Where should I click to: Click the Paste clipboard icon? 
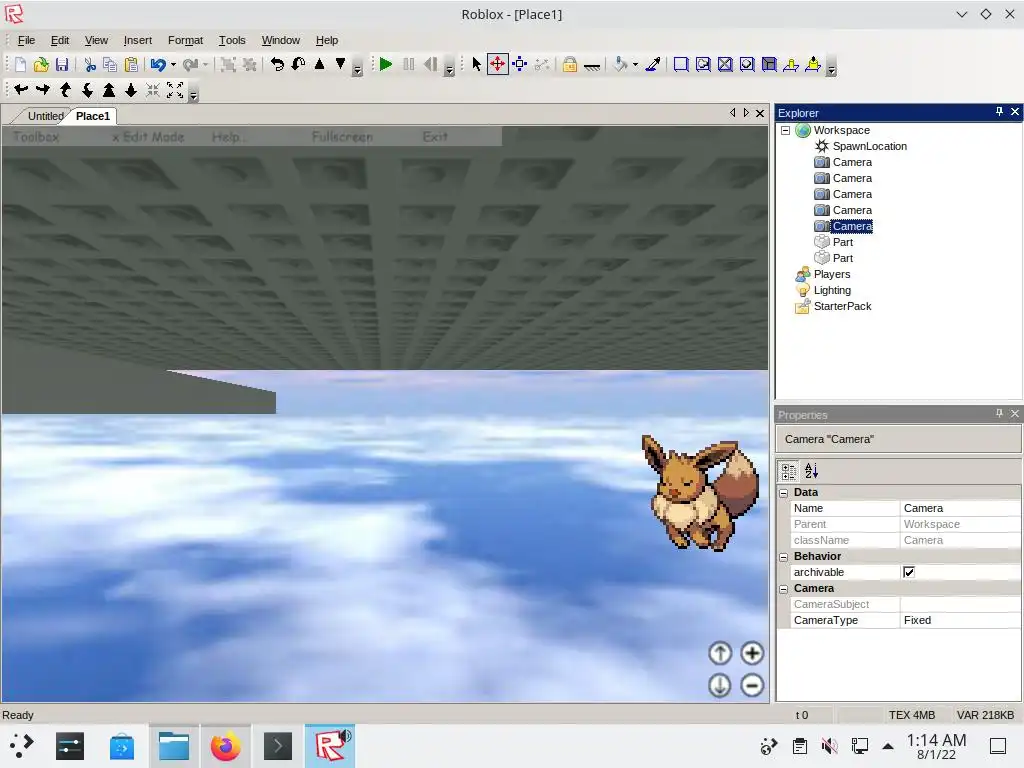tap(131, 65)
